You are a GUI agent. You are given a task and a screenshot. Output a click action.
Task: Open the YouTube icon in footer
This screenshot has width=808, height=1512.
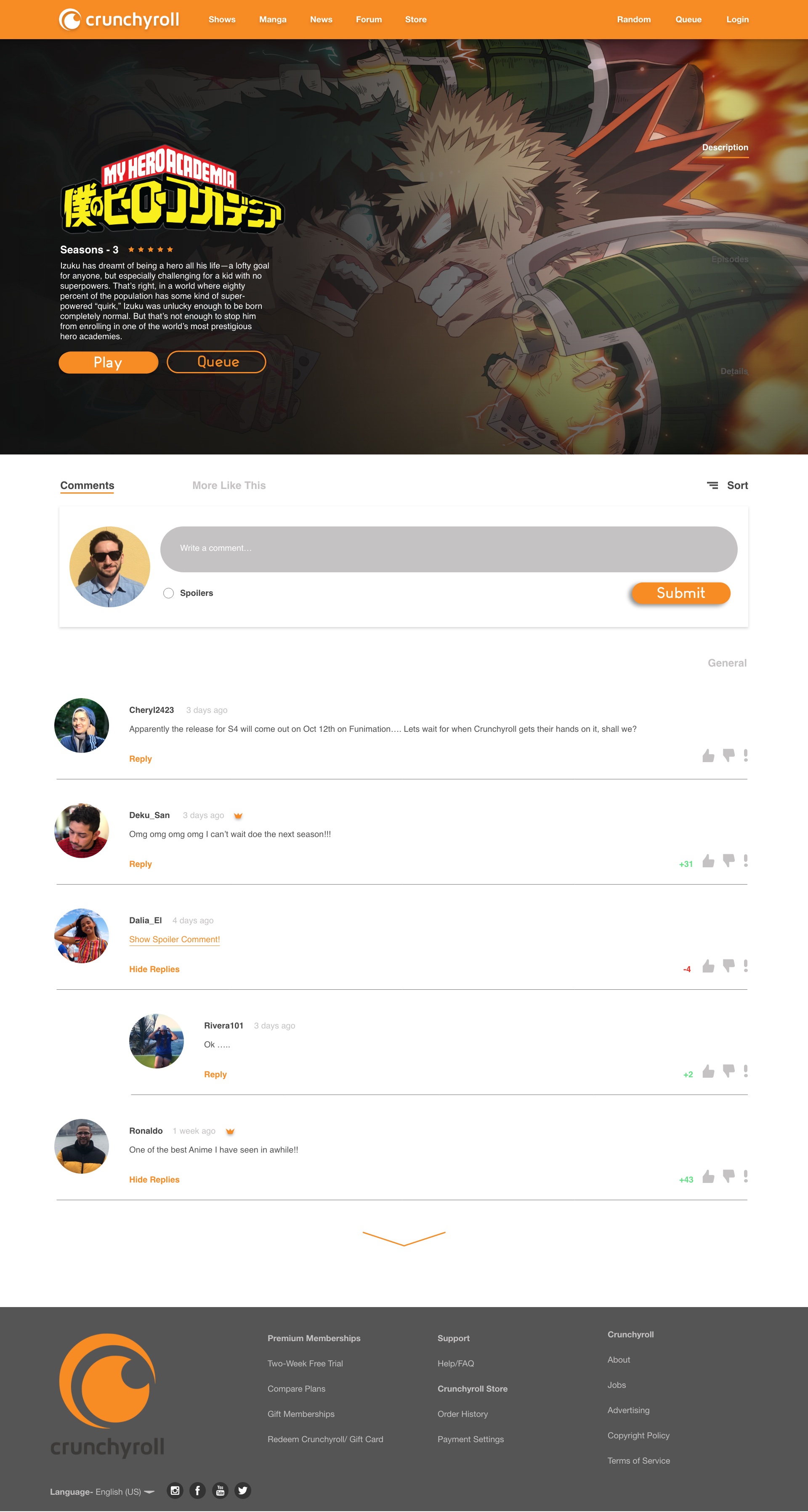tap(220, 1490)
